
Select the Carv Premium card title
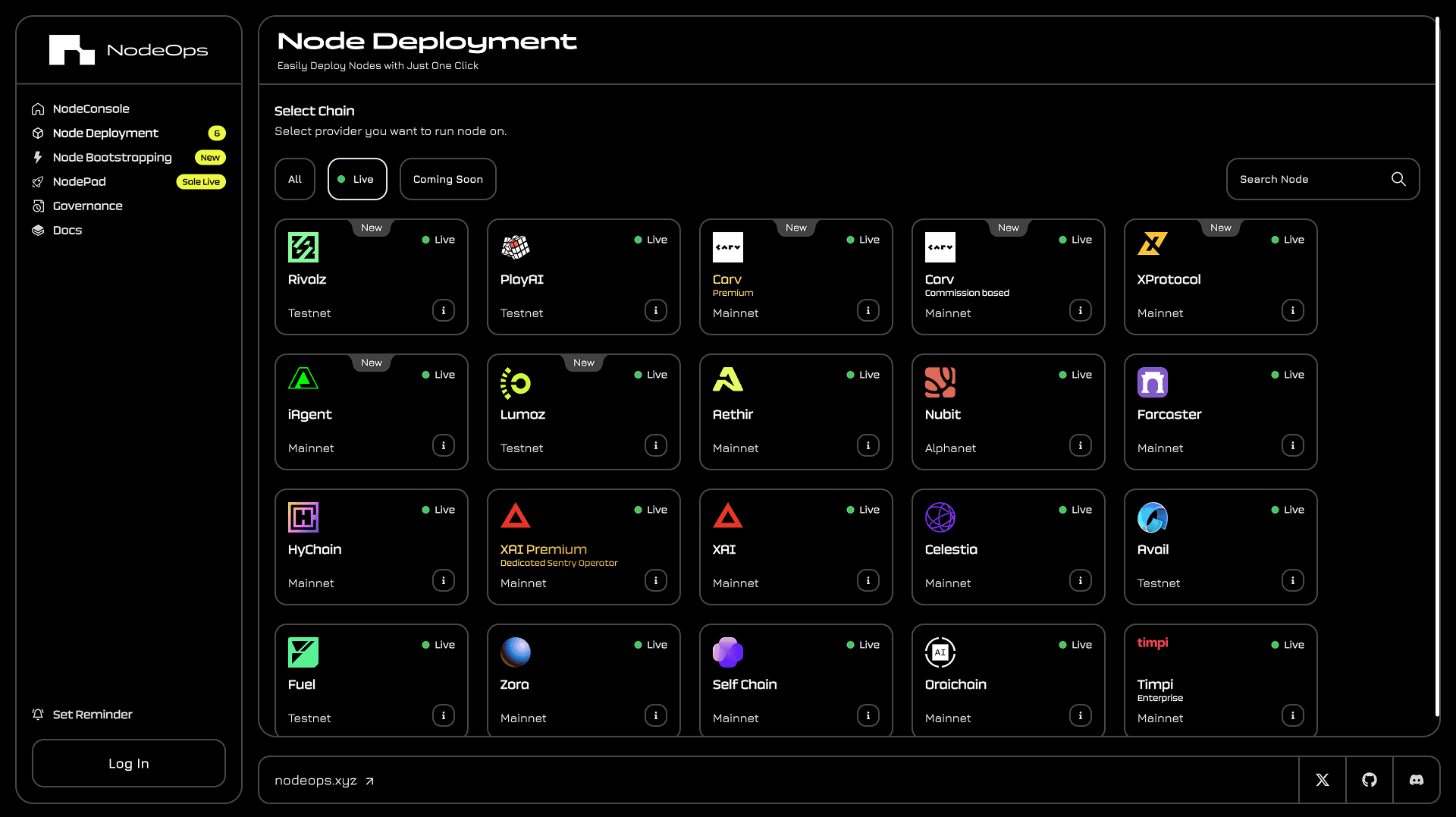[x=727, y=279]
